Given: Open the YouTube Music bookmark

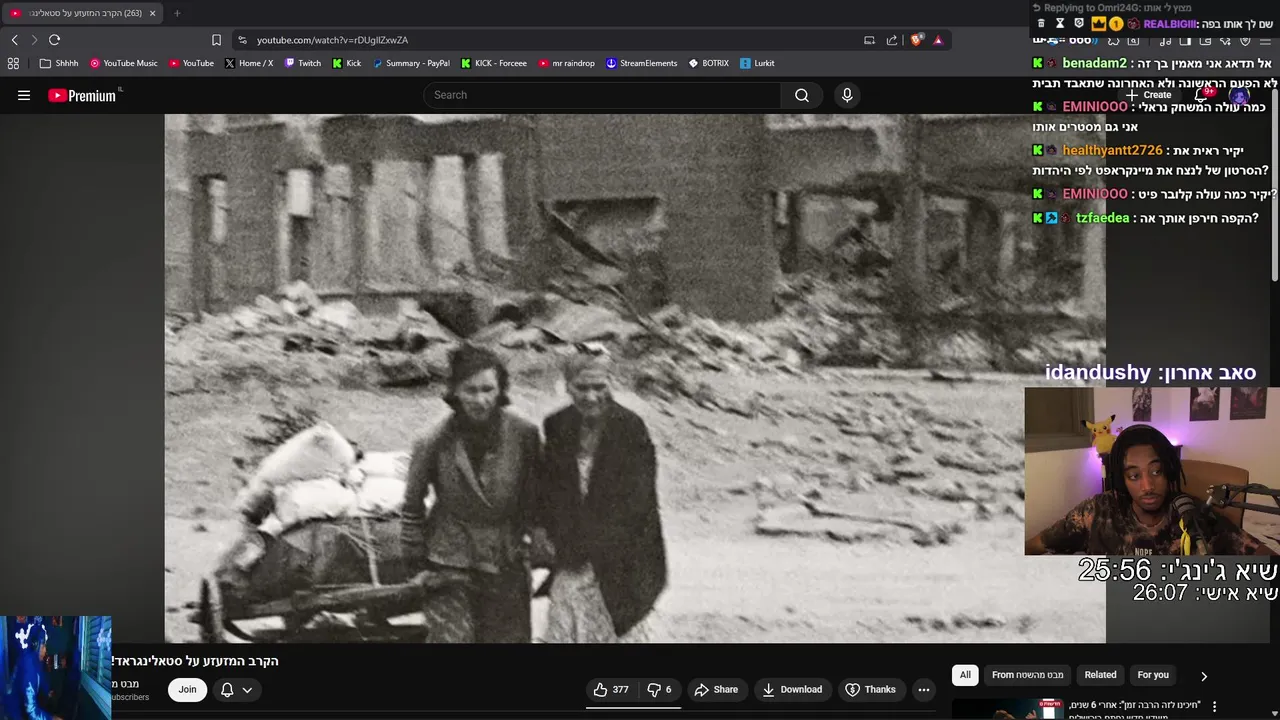Looking at the screenshot, I should click(124, 63).
